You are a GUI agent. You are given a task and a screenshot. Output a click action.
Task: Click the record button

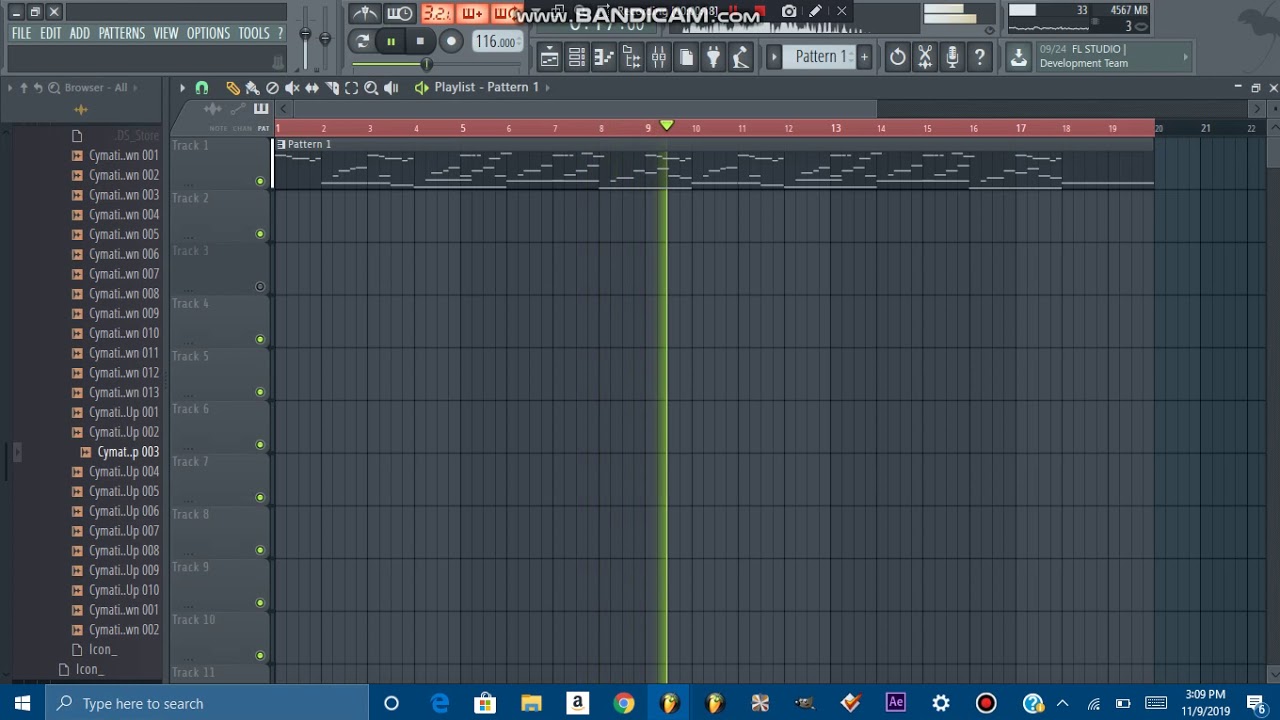[451, 42]
